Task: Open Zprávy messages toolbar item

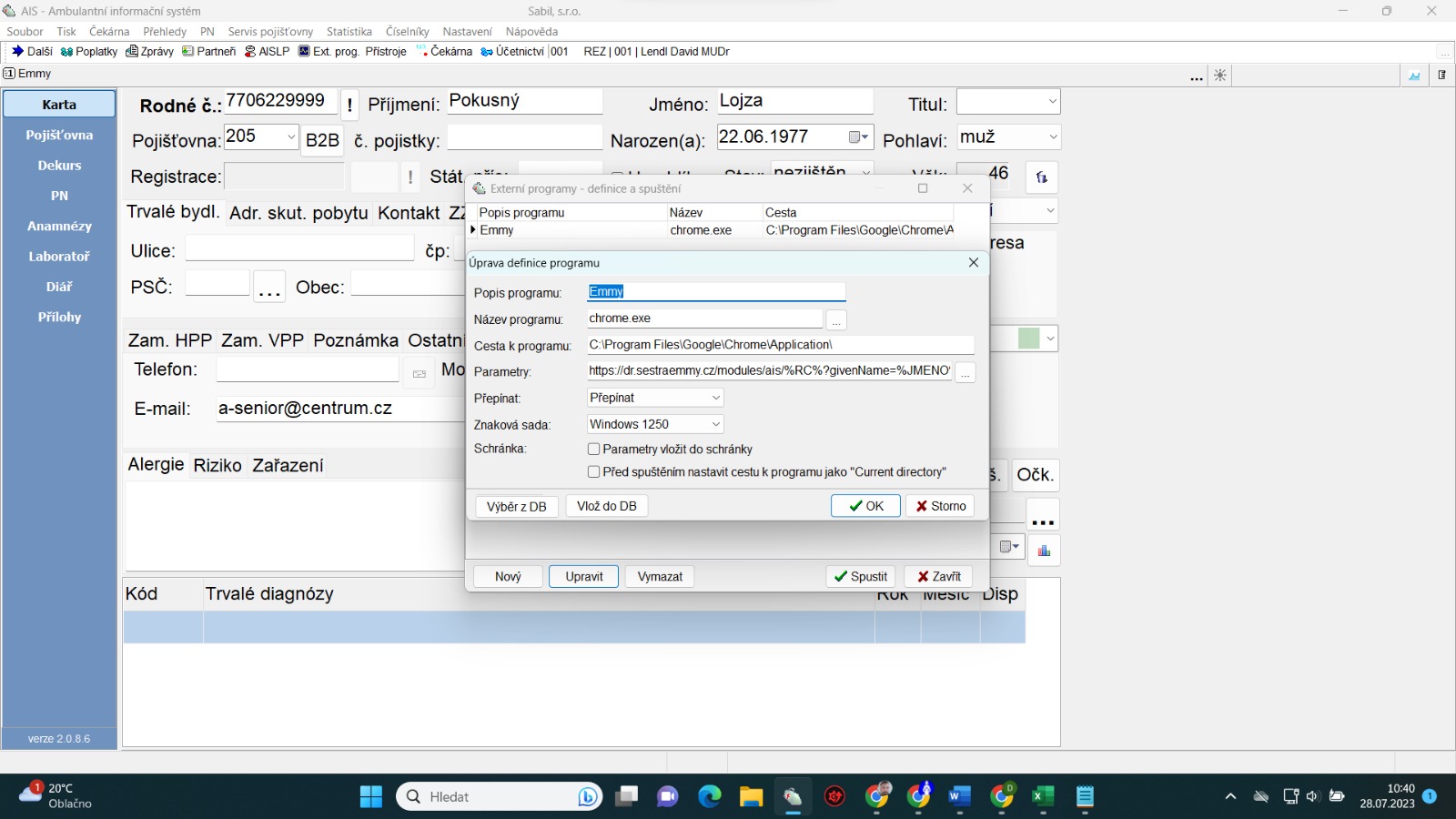Action: tap(149, 52)
